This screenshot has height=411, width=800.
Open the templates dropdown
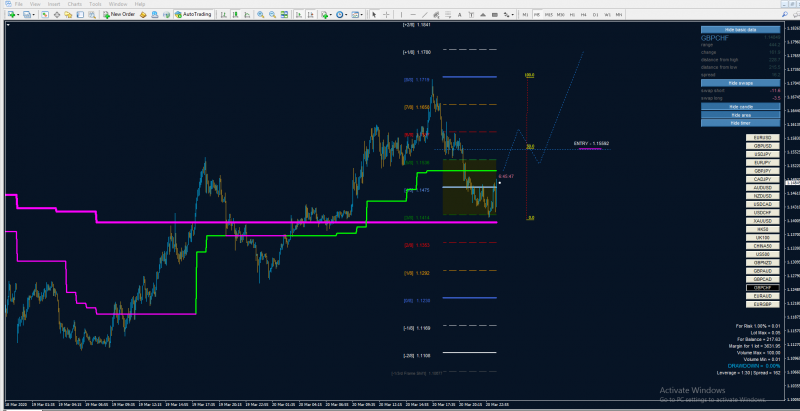(x=357, y=15)
